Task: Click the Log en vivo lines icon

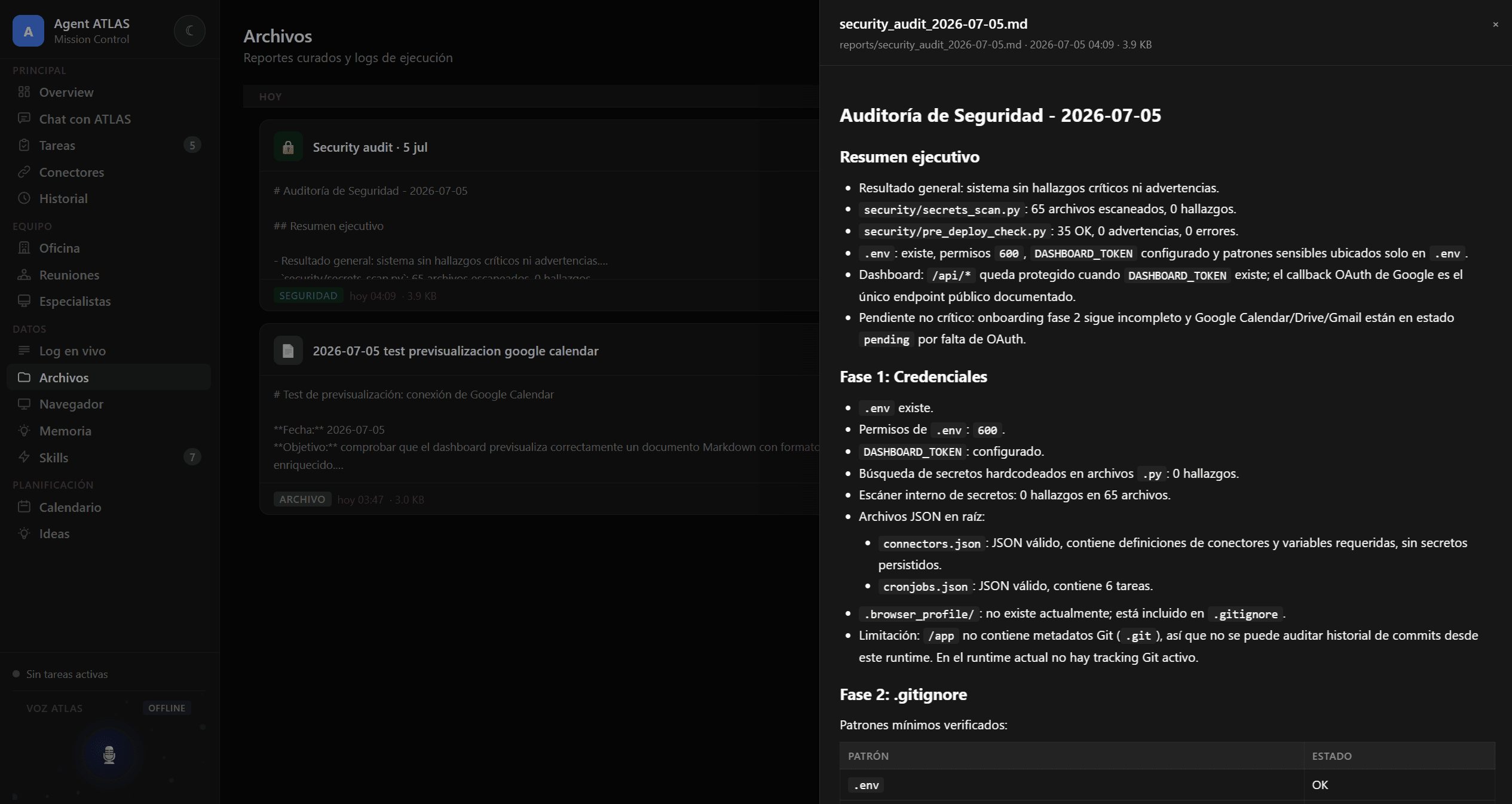Action: (24, 351)
